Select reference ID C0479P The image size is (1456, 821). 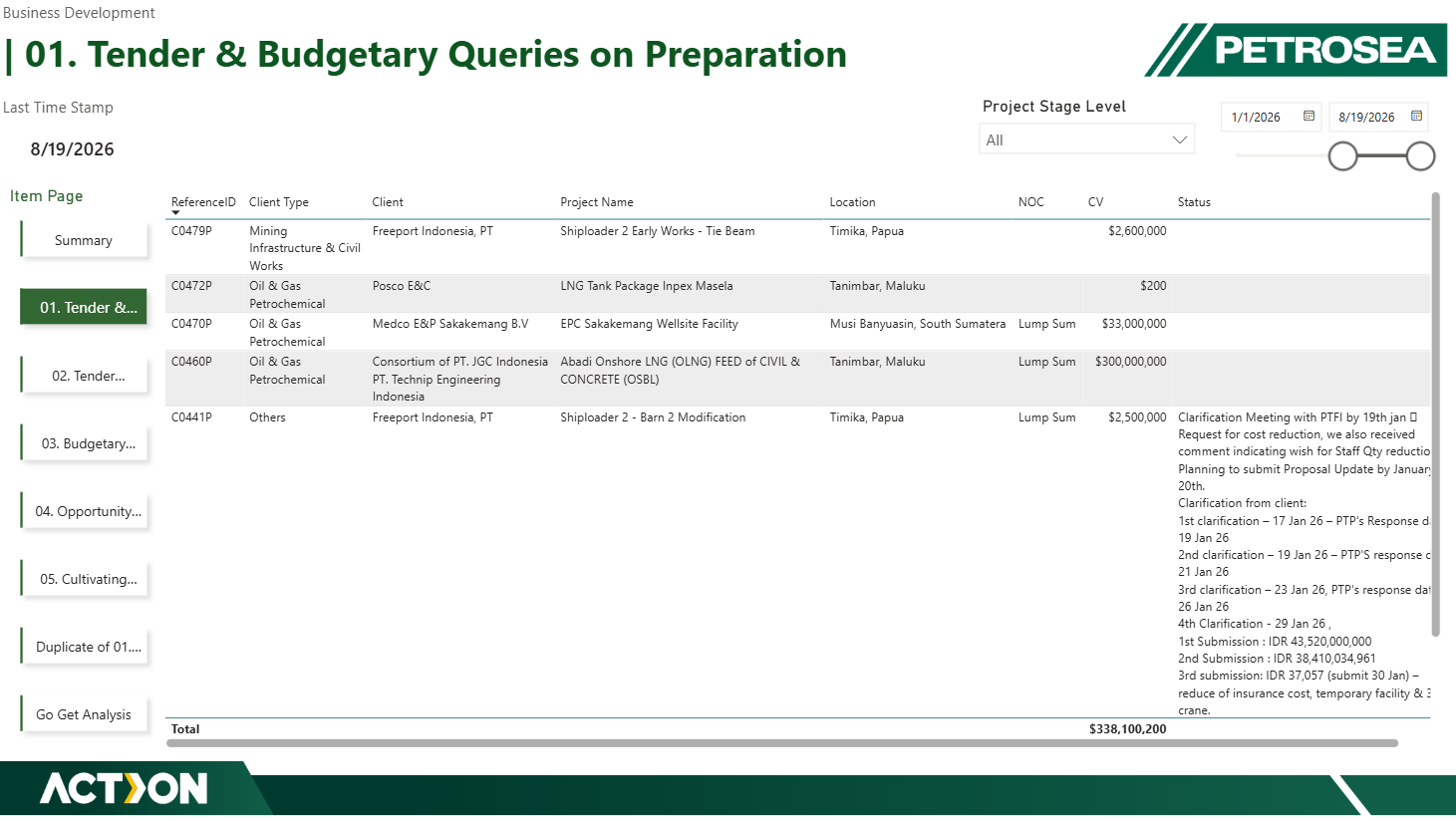coord(191,230)
